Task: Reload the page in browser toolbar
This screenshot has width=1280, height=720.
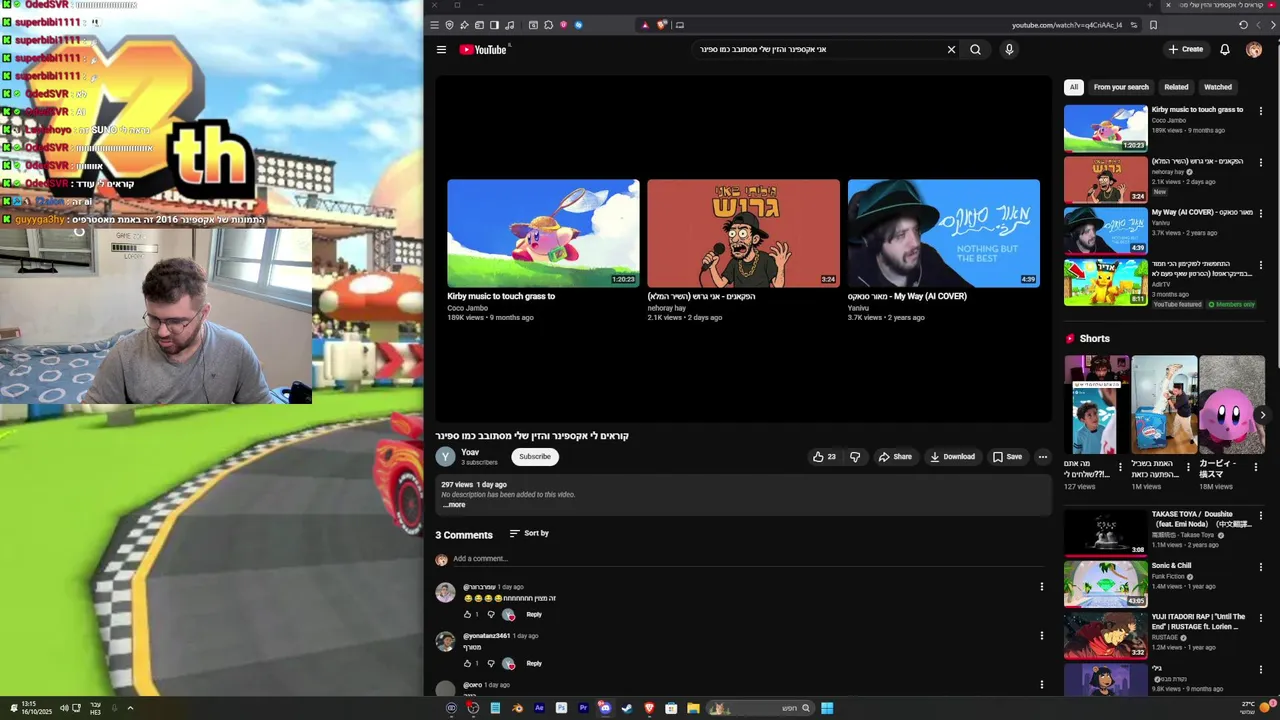Action: tap(1243, 25)
